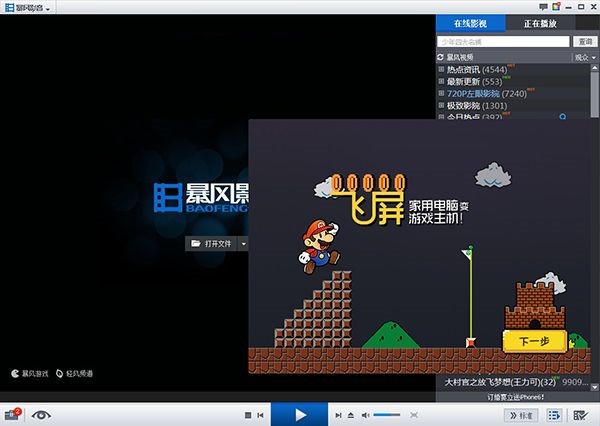Refresh the 暴风视频 list

coord(440,57)
